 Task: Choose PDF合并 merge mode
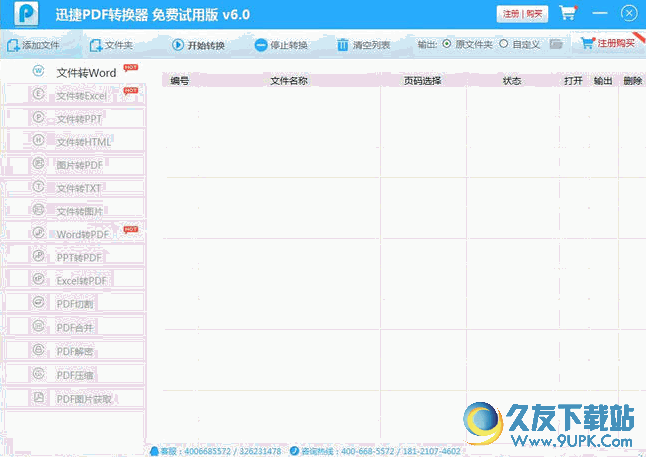pos(74,327)
